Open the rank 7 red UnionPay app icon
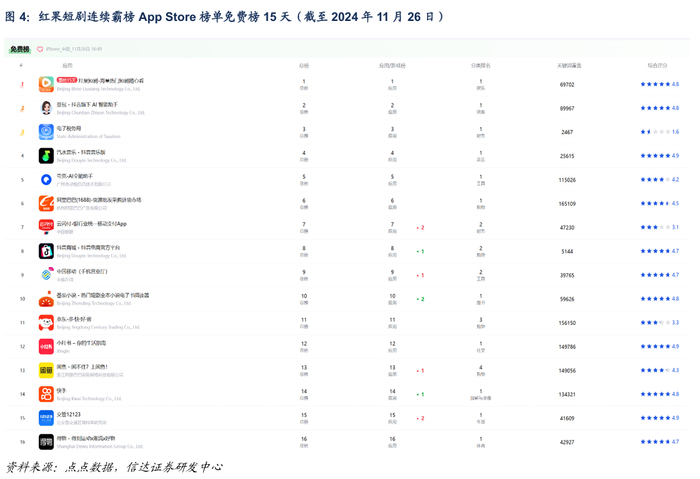This screenshot has height=479, width=700. (46, 227)
